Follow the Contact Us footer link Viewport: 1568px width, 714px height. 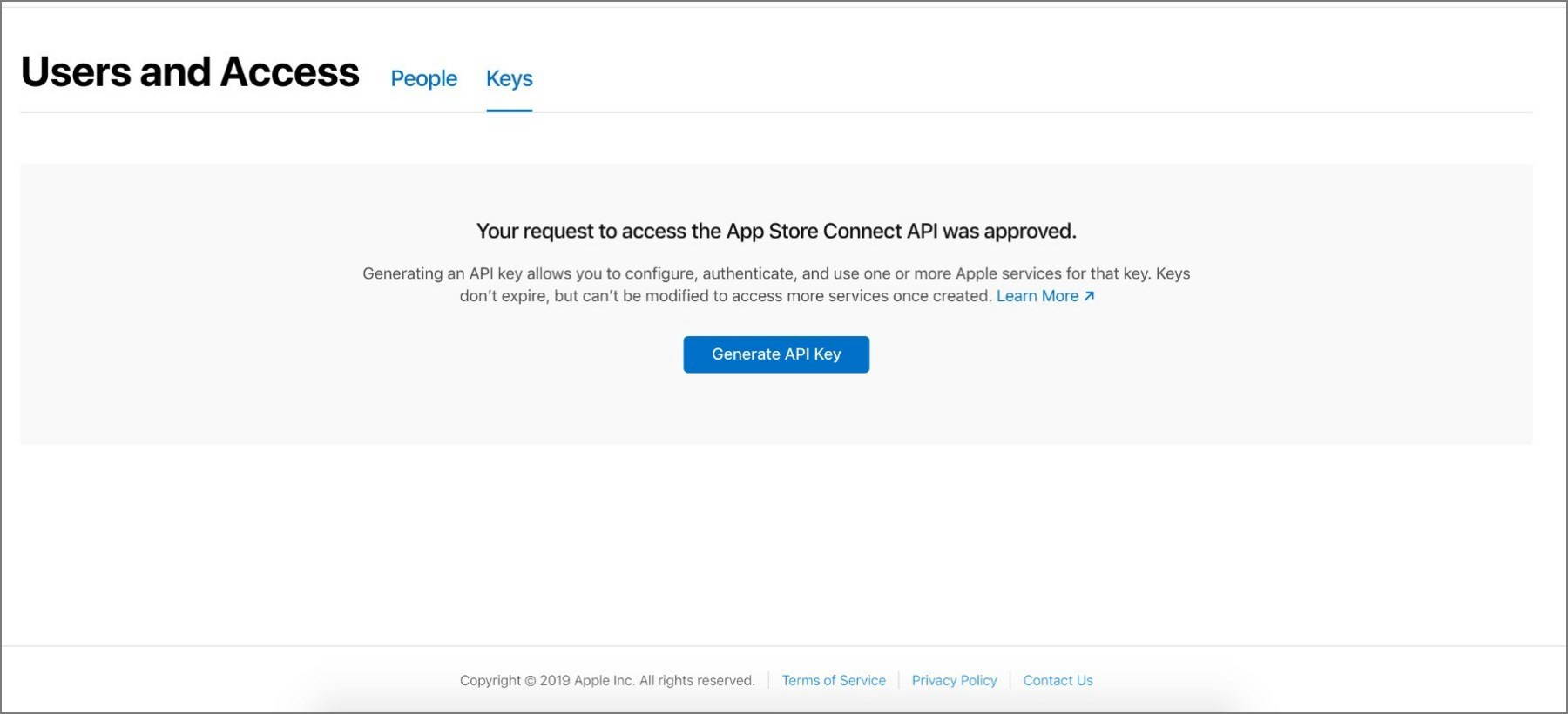(1058, 680)
